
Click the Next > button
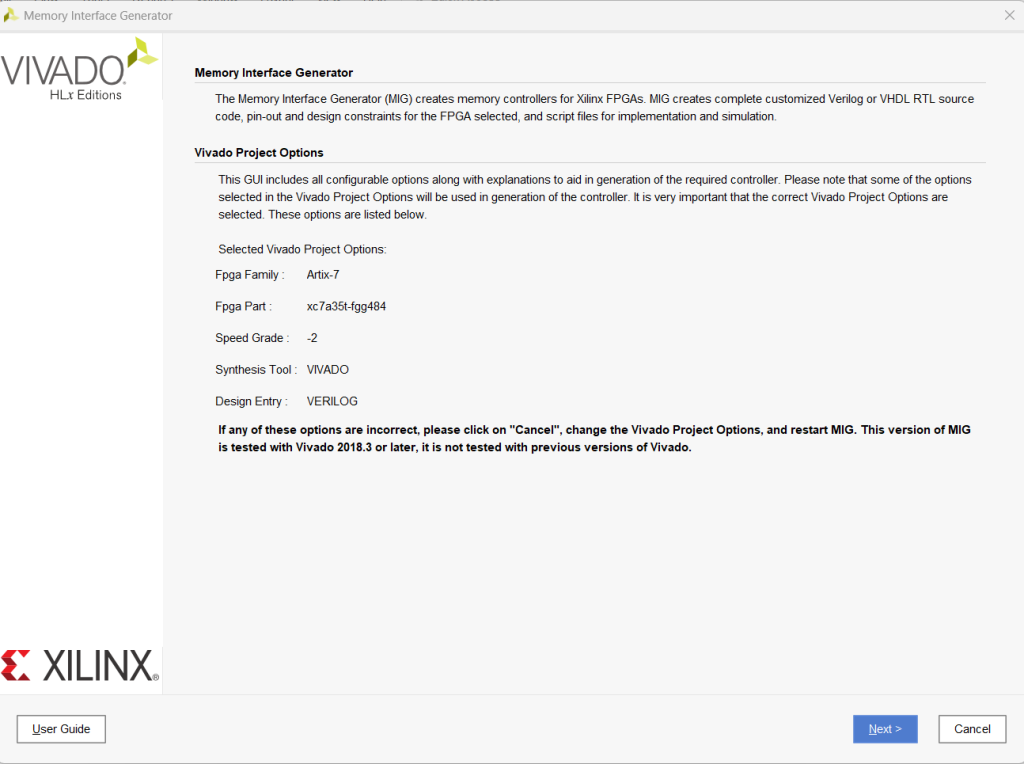(x=885, y=729)
